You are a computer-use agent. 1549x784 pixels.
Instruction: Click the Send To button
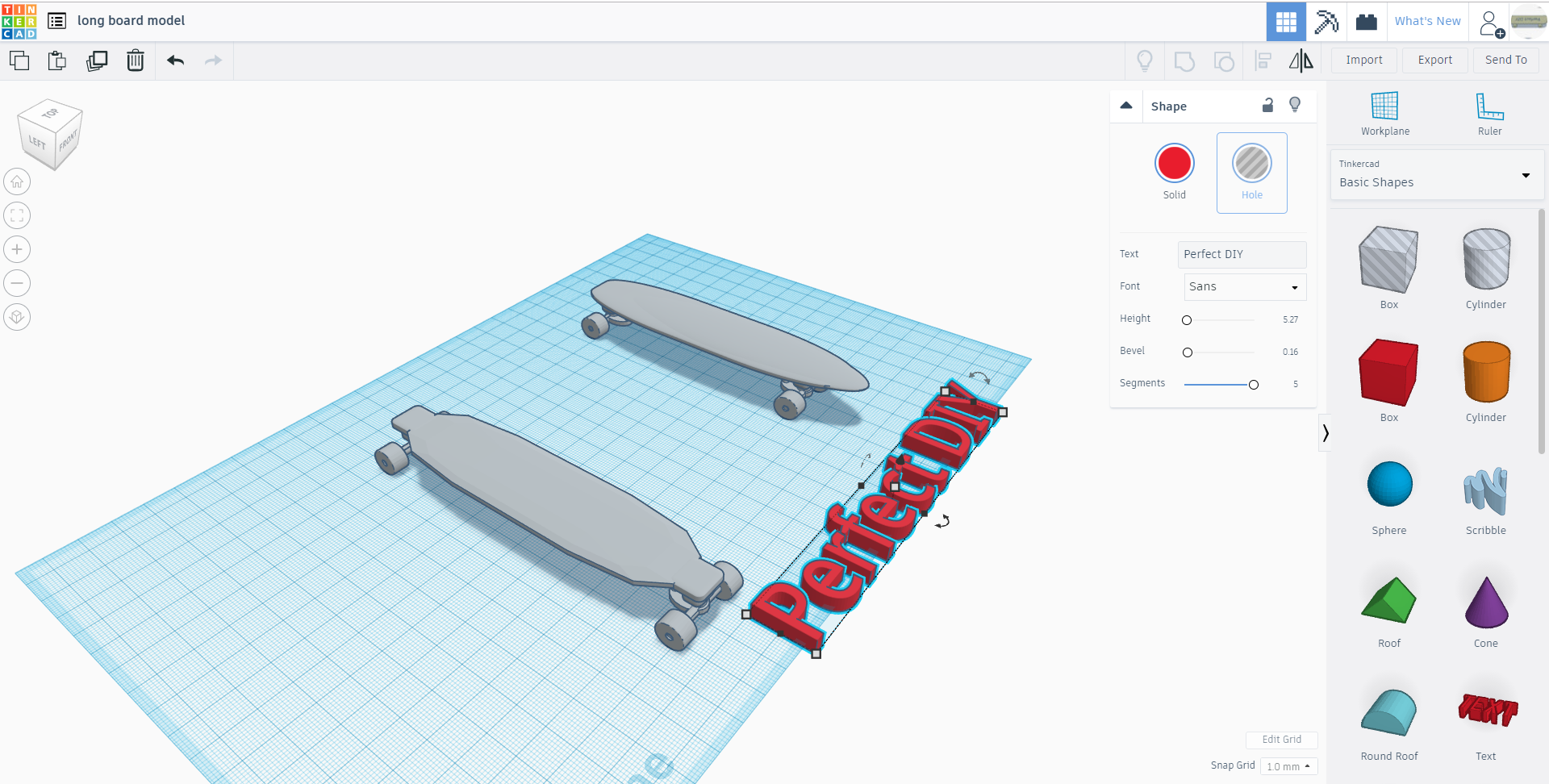click(x=1506, y=60)
